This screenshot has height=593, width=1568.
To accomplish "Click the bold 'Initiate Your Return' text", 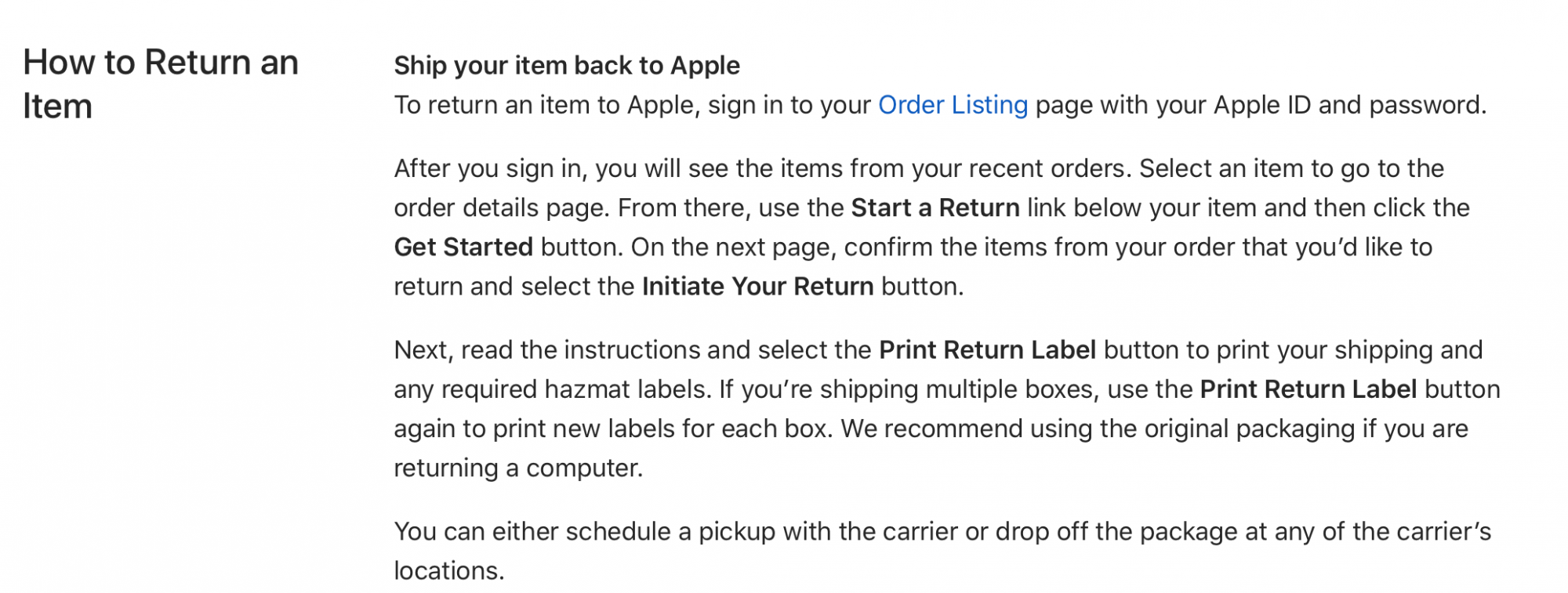I will (757, 287).
